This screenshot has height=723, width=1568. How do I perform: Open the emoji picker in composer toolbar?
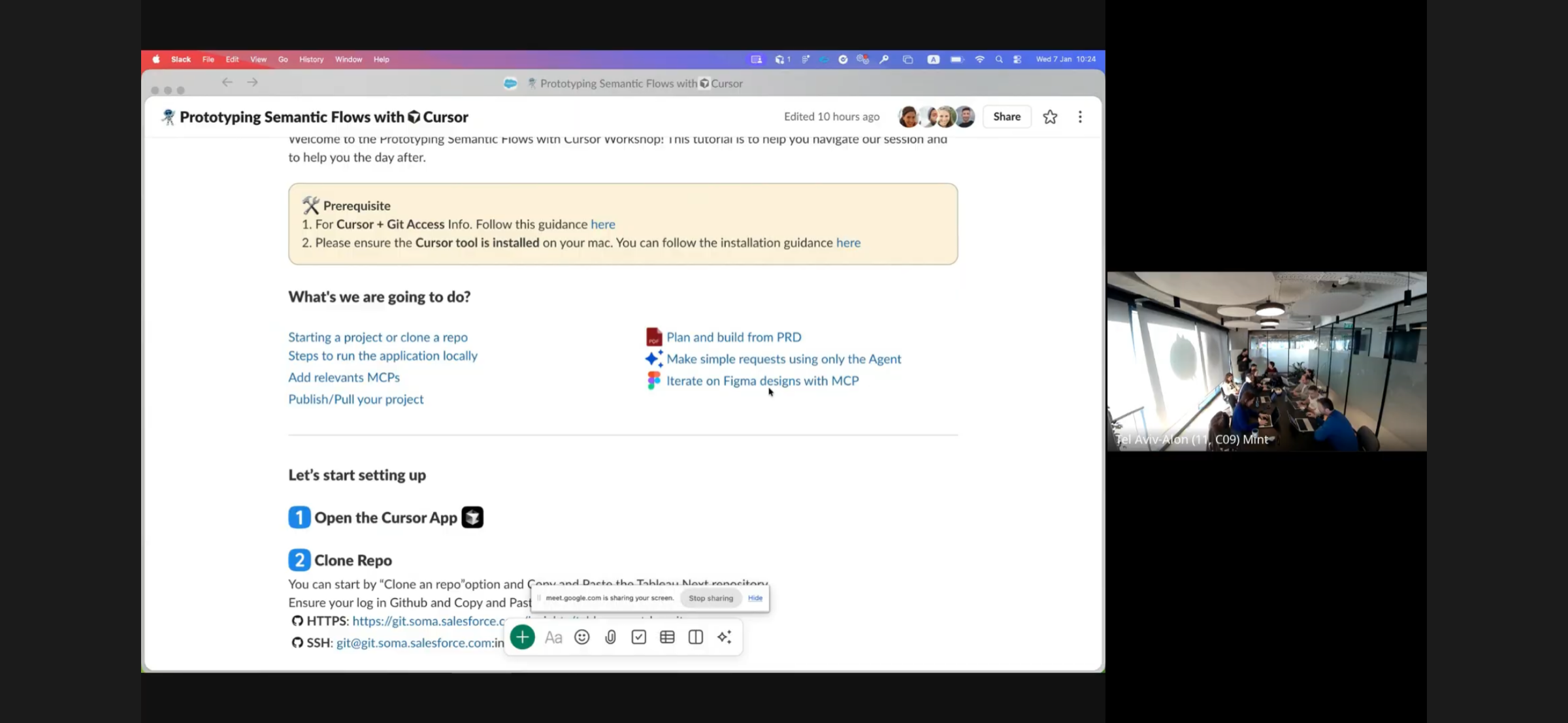[x=581, y=637]
